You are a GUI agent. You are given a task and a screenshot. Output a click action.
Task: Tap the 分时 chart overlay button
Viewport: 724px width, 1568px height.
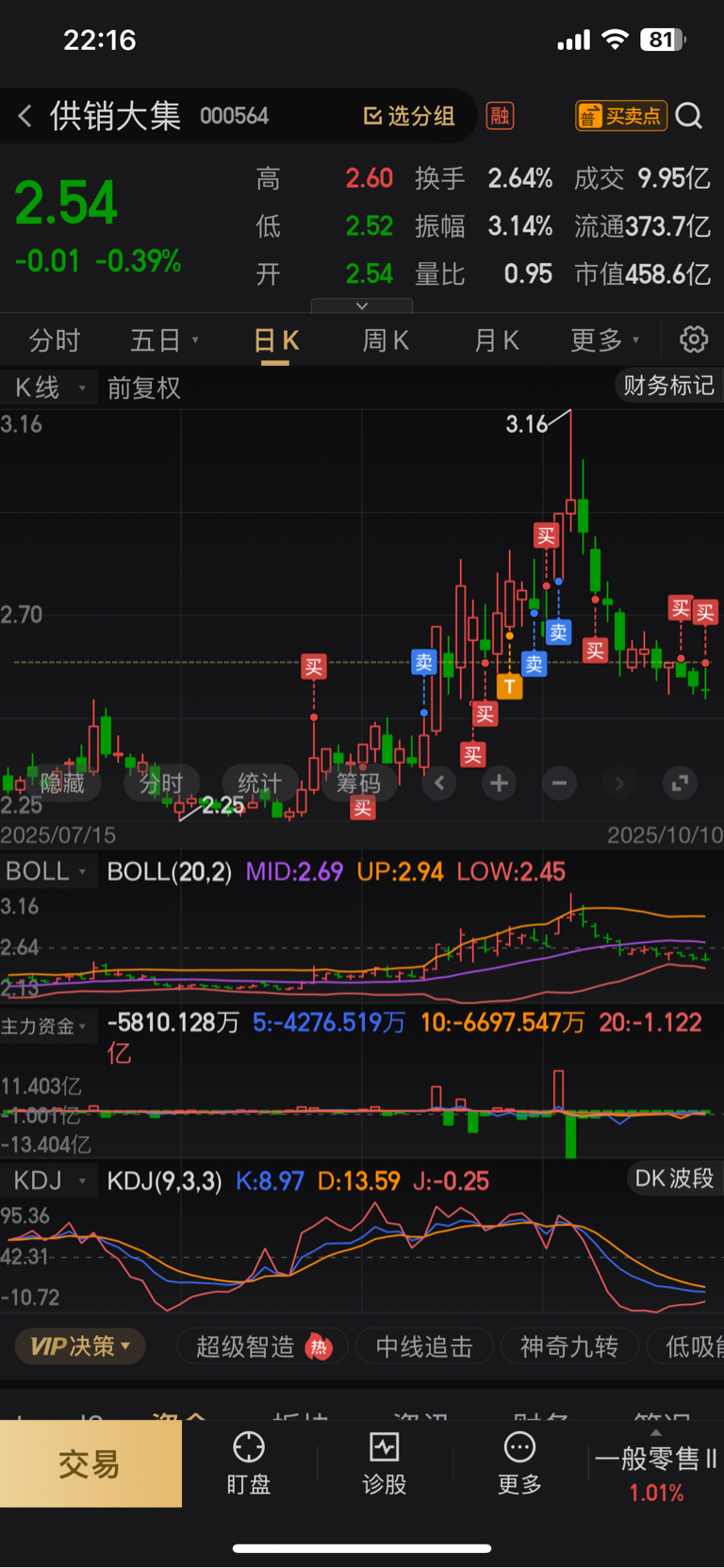[161, 783]
